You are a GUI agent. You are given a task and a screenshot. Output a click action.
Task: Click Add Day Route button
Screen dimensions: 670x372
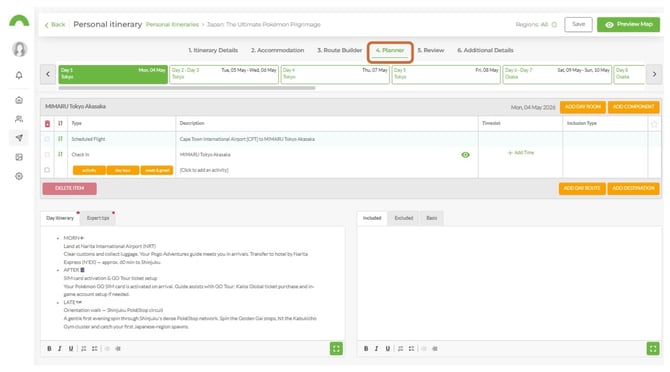coord(582,188)
